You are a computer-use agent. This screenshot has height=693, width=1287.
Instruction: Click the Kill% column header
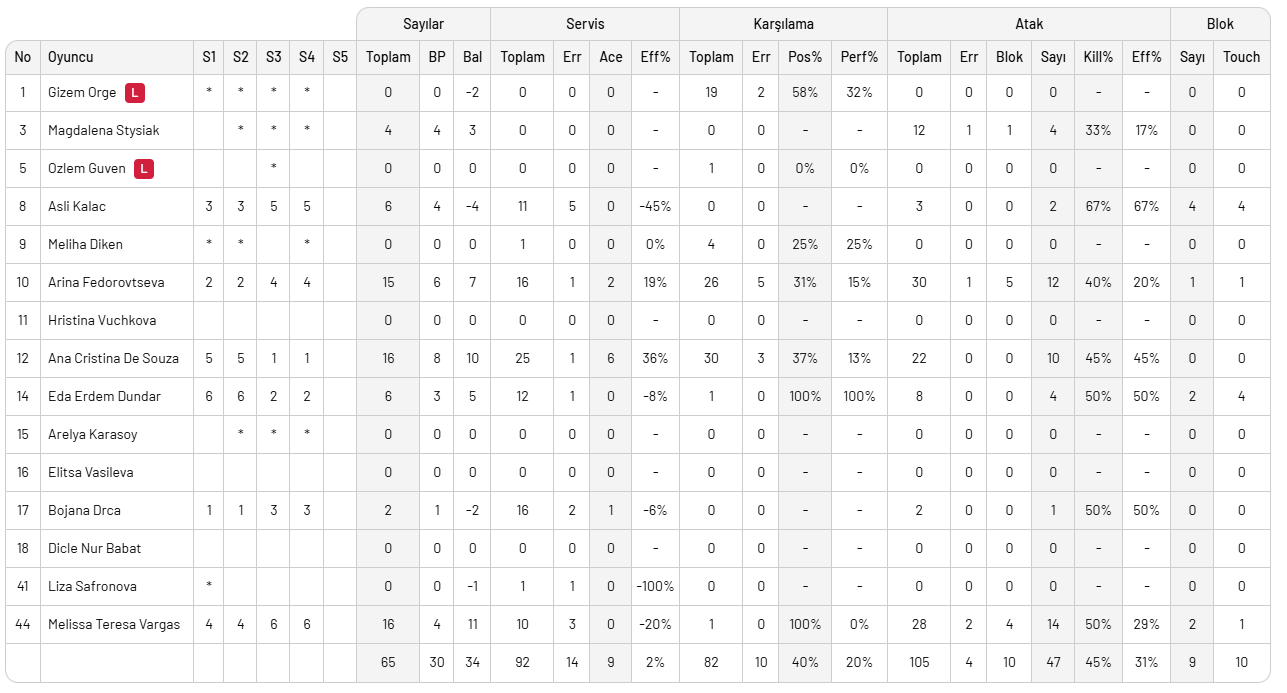tap(1098, 57)
